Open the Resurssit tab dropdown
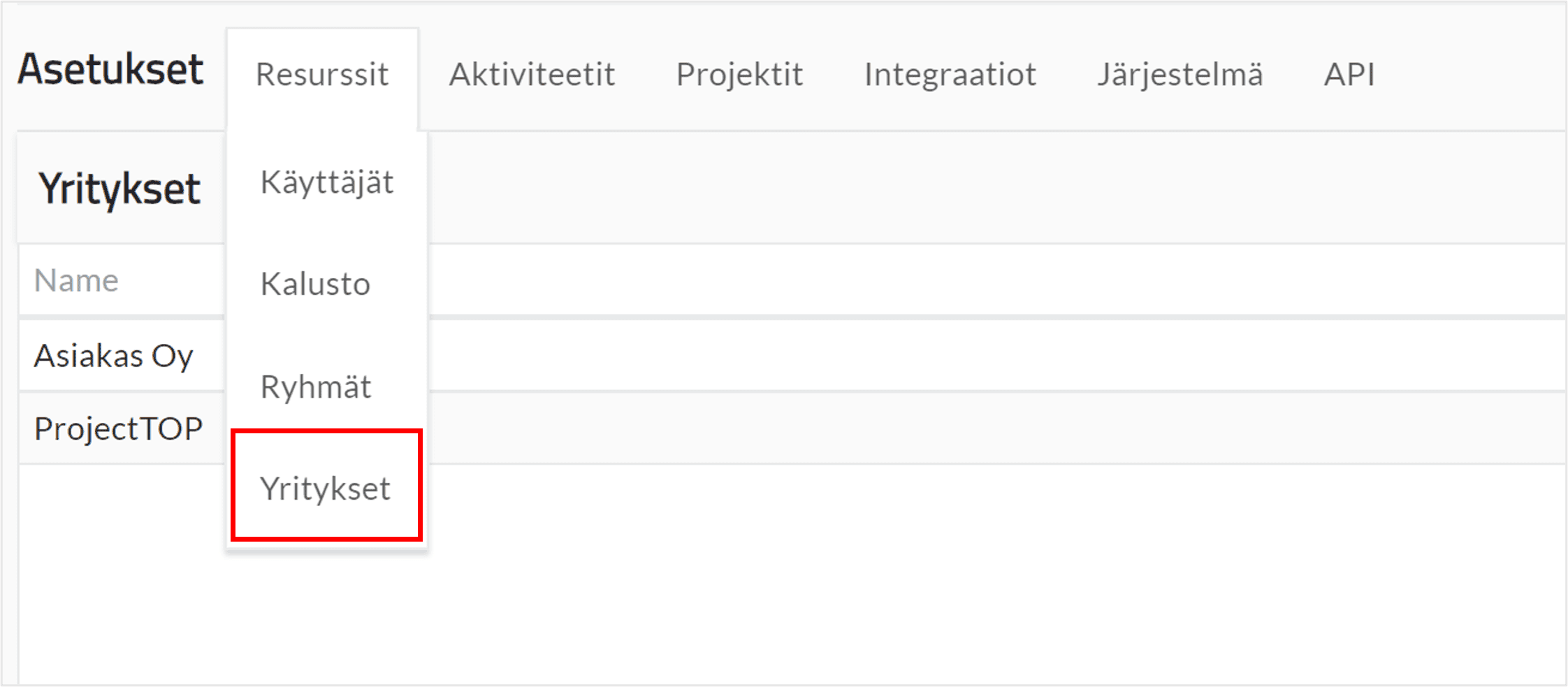This screenshot has width=1568, height=687. tap(322, 75)
